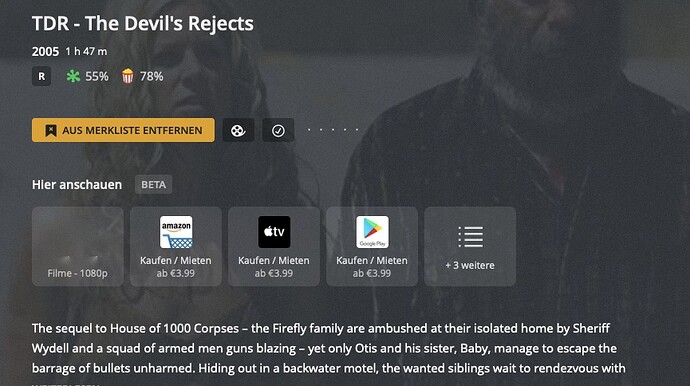Click the Rotten Tomatoes critic splat icon
The image size is (690, 386).
click(73, 76)
